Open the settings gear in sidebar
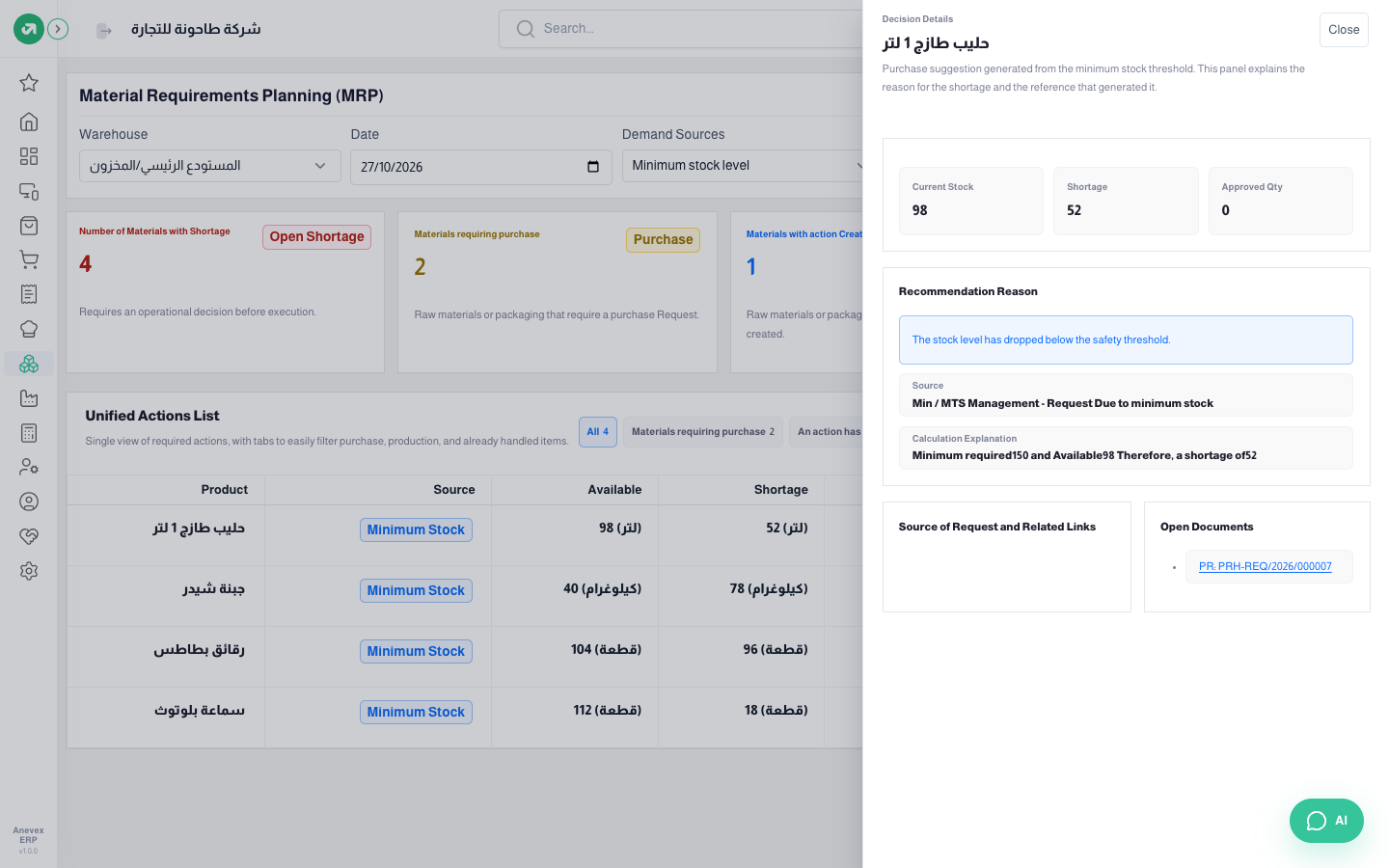Screen dimensions: 1389x868 pyautogui.click(x=29, y=571)
